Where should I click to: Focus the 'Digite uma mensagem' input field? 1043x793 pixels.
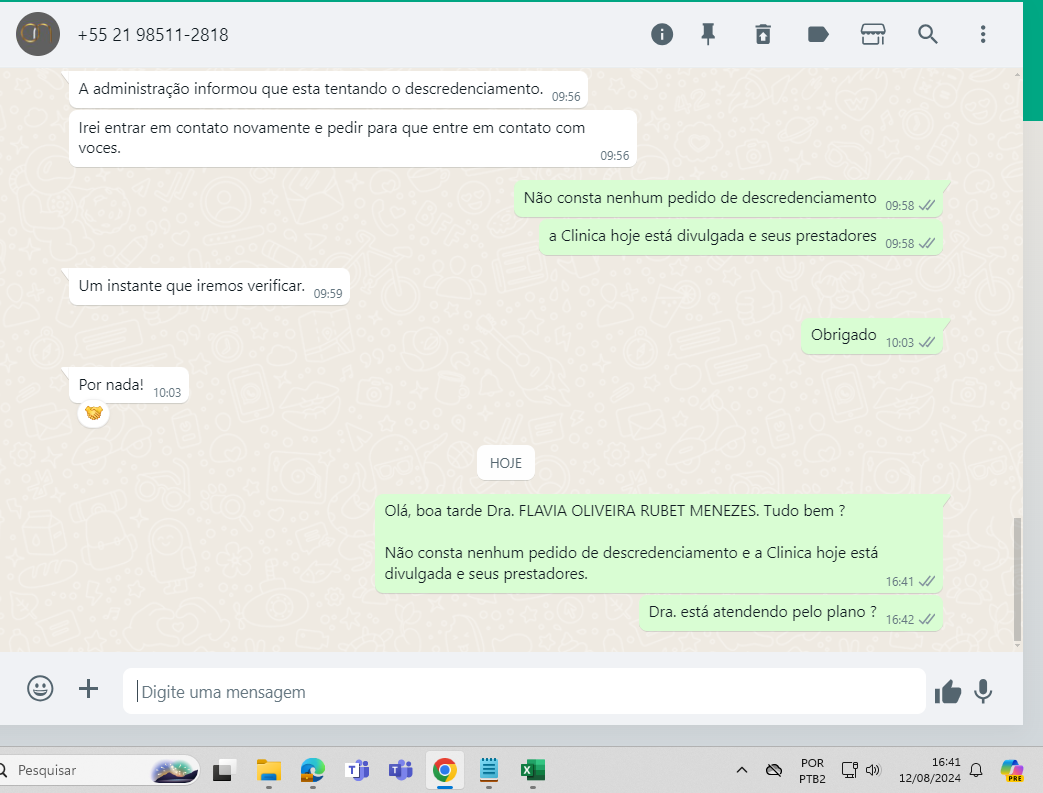click(524, 691)
